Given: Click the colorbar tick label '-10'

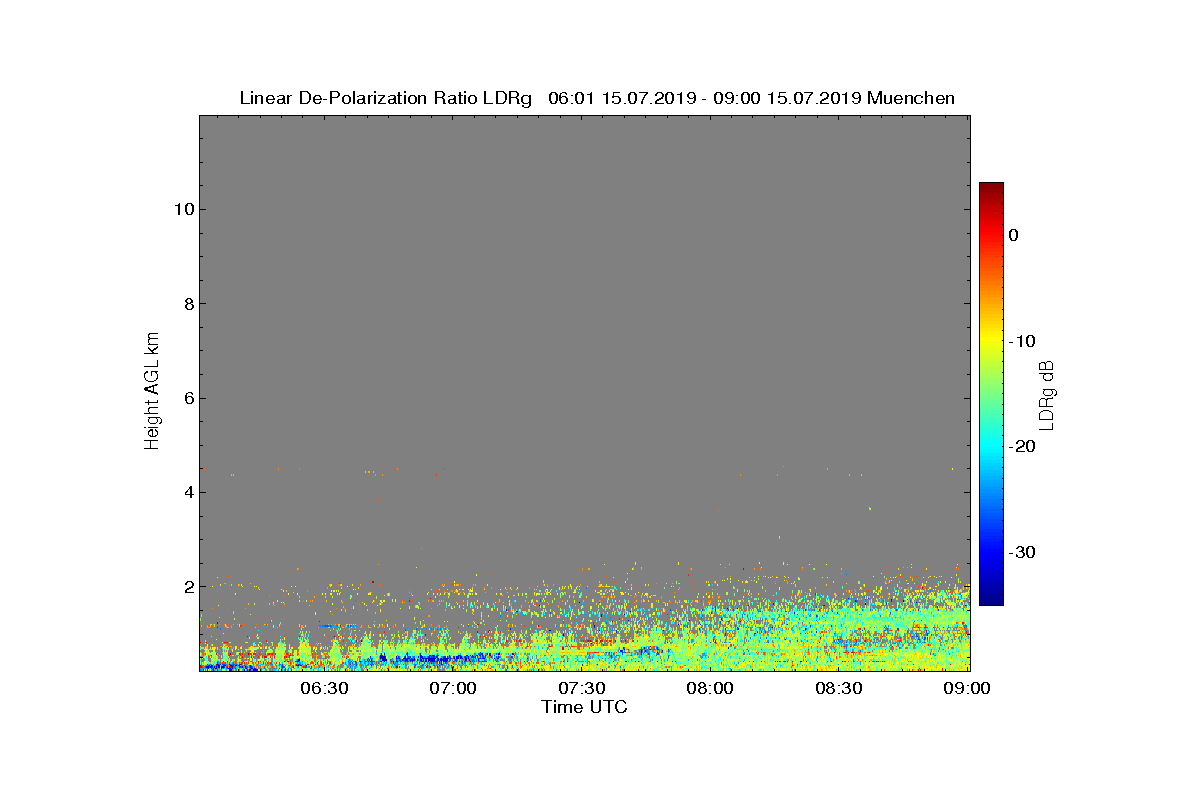Looking at the screenshot, I should pos(1021,341).
